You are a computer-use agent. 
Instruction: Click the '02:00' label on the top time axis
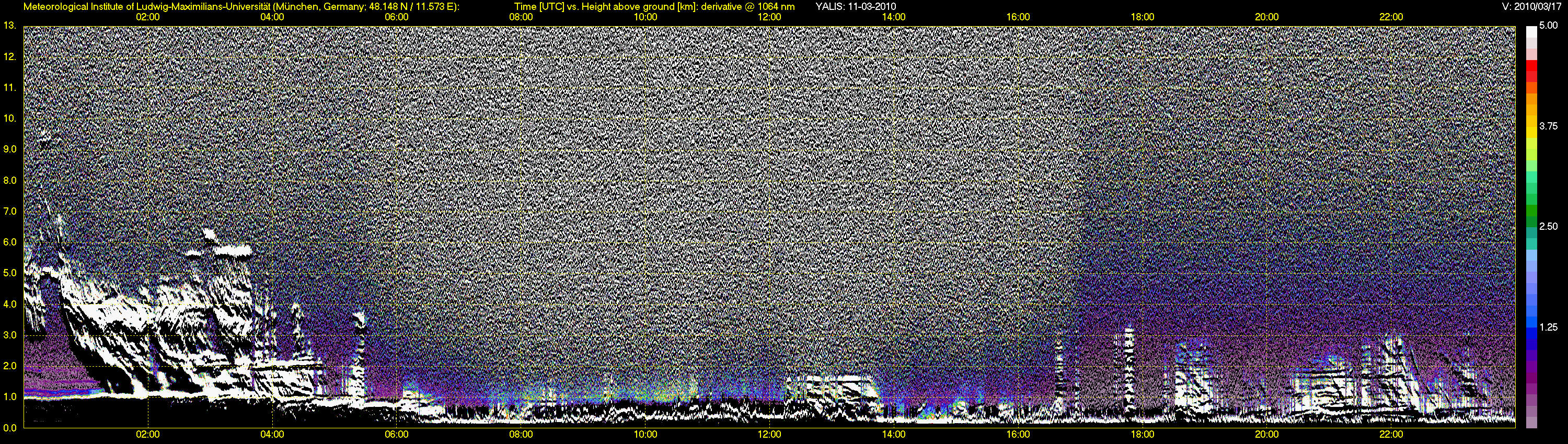coord(148,17)
